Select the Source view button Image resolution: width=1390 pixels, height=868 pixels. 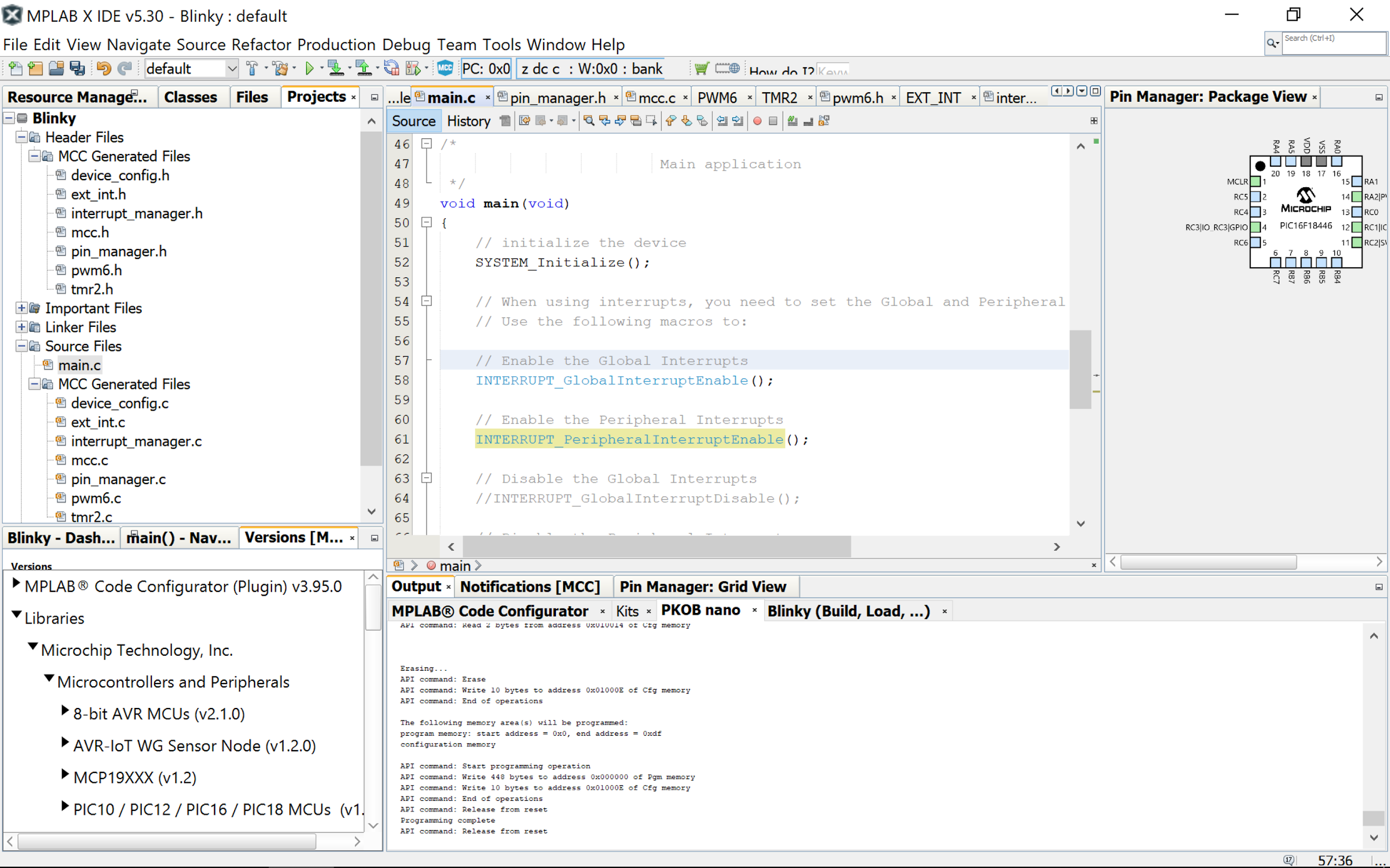tap(414, 121)
